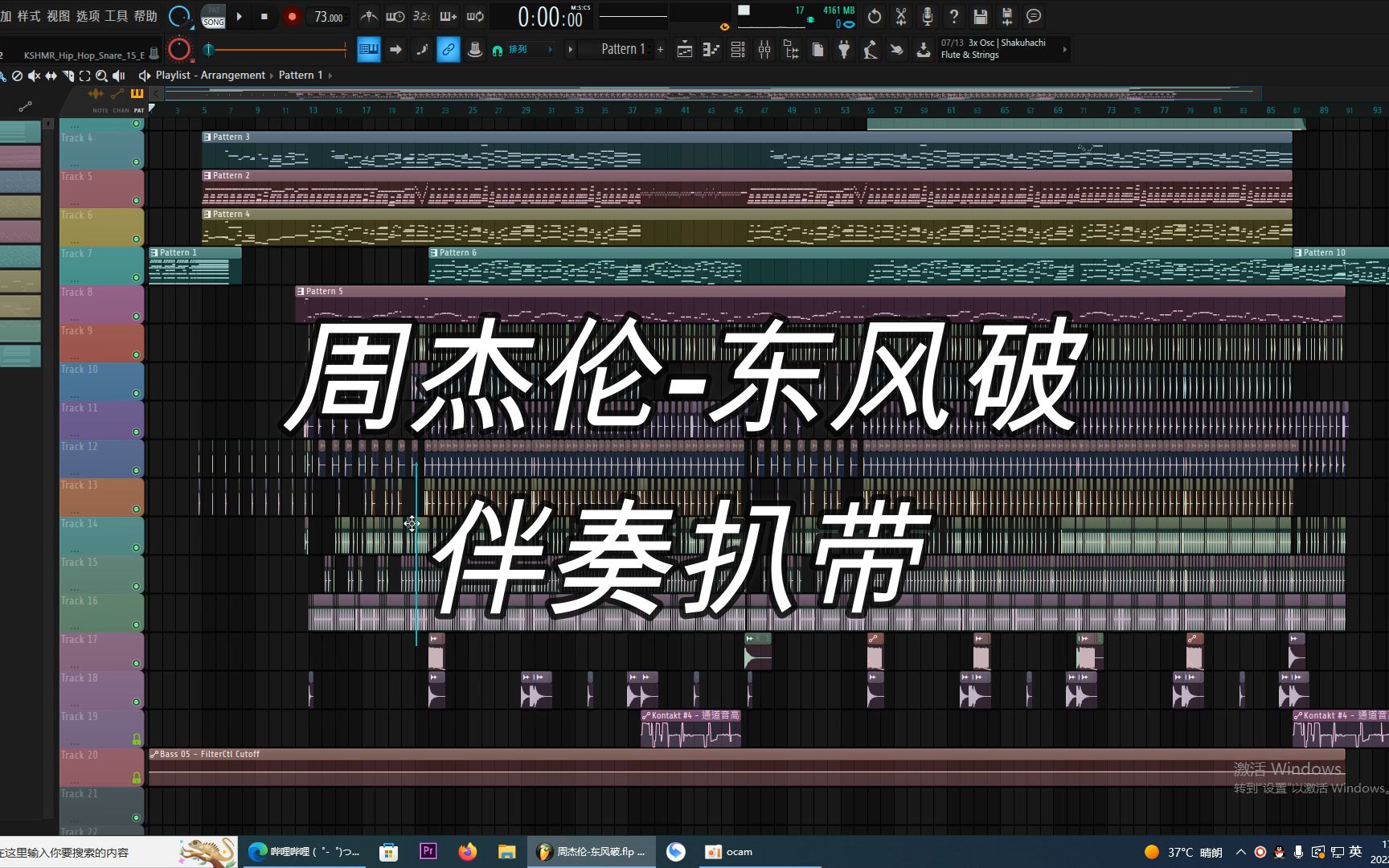Screen dimensions: 1389x868
Task: Toggle typing keyboard to piano
Action: 369,50
